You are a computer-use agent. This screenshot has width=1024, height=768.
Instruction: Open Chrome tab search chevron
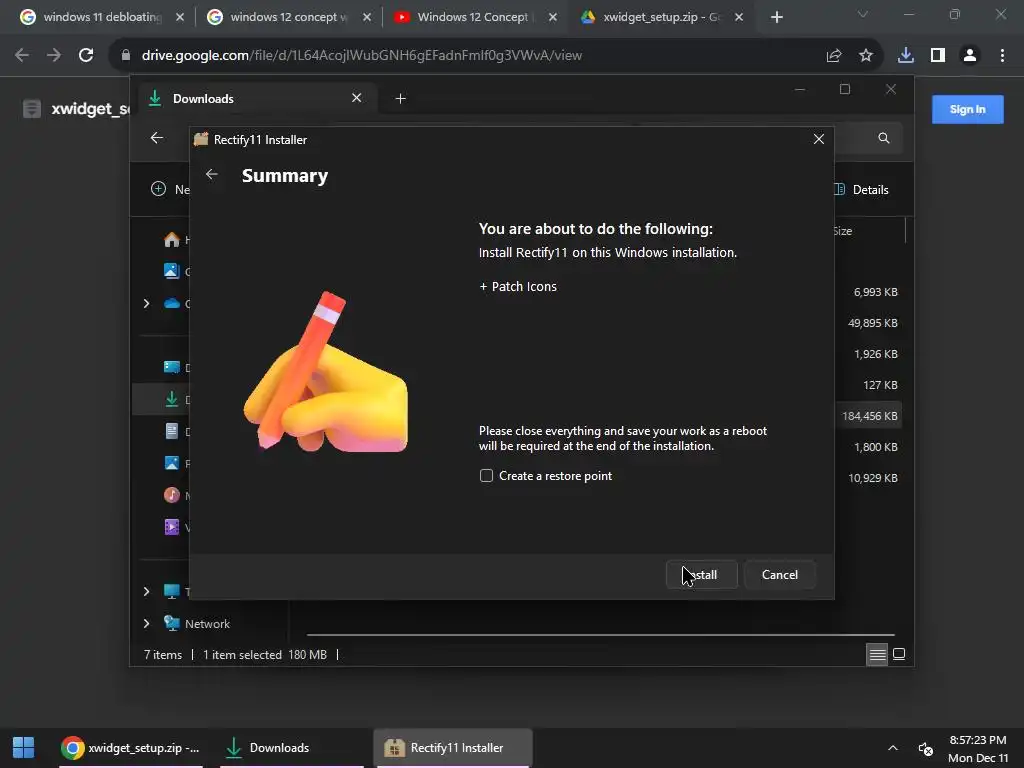pyautogui.click(x=862, y=14)
